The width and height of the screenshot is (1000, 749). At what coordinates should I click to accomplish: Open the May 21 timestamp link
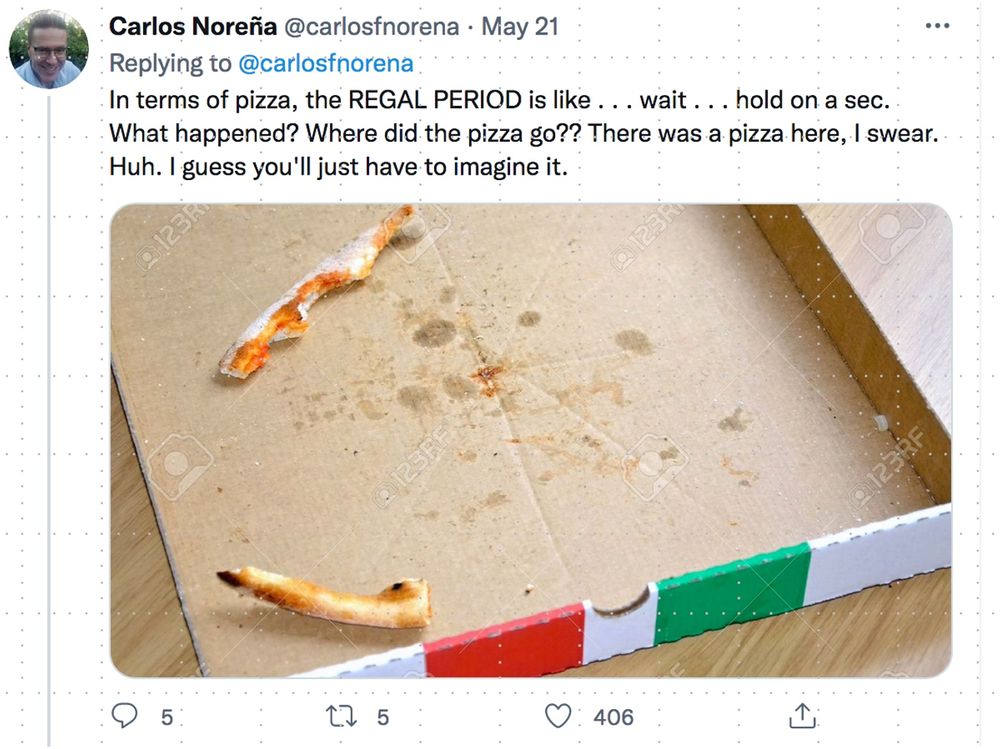point(520,27)
